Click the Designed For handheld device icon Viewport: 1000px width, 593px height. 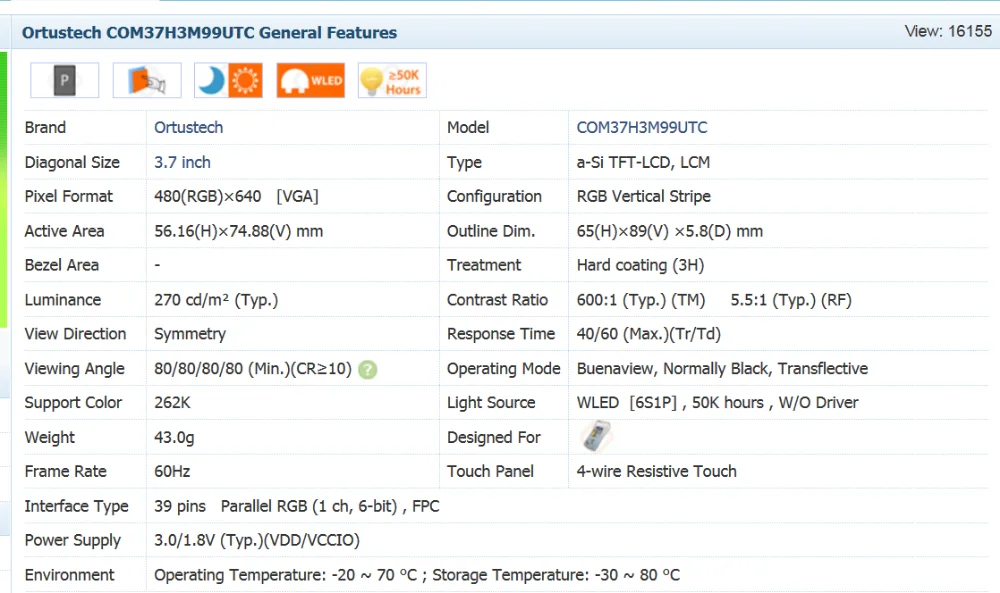coord(596,437)
